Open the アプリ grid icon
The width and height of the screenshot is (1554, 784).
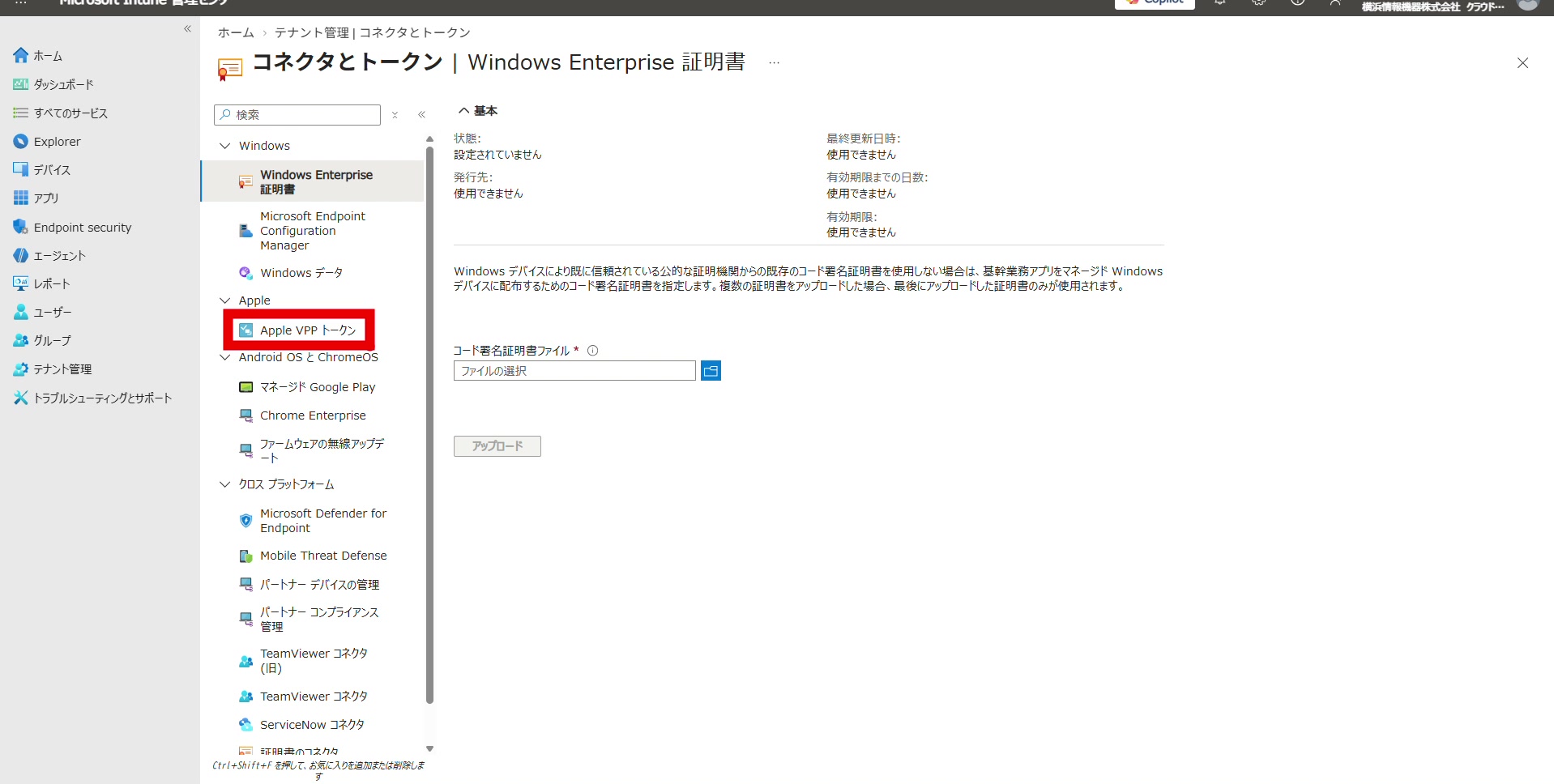tap(21, 198)
